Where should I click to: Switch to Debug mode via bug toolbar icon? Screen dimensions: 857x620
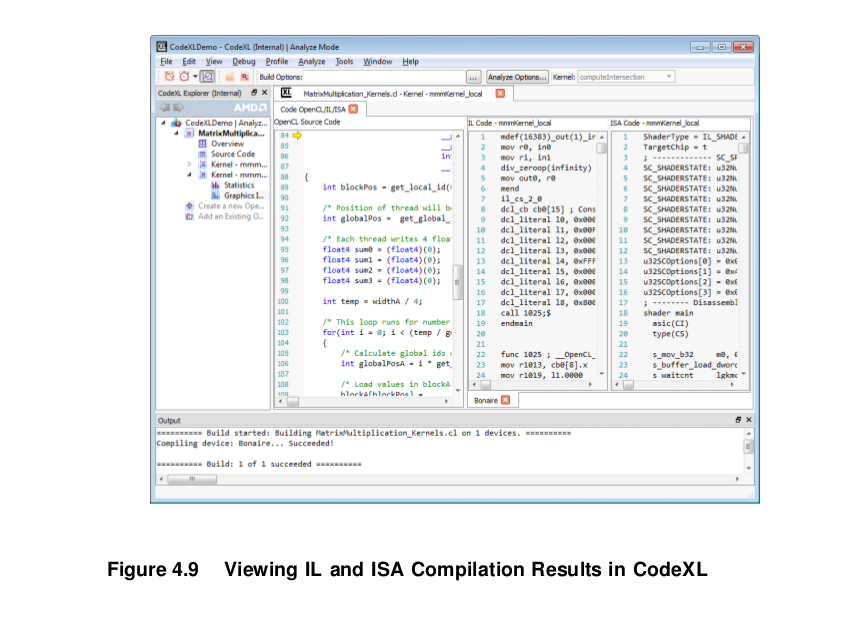pyautogui.click(x=169, y=77)
